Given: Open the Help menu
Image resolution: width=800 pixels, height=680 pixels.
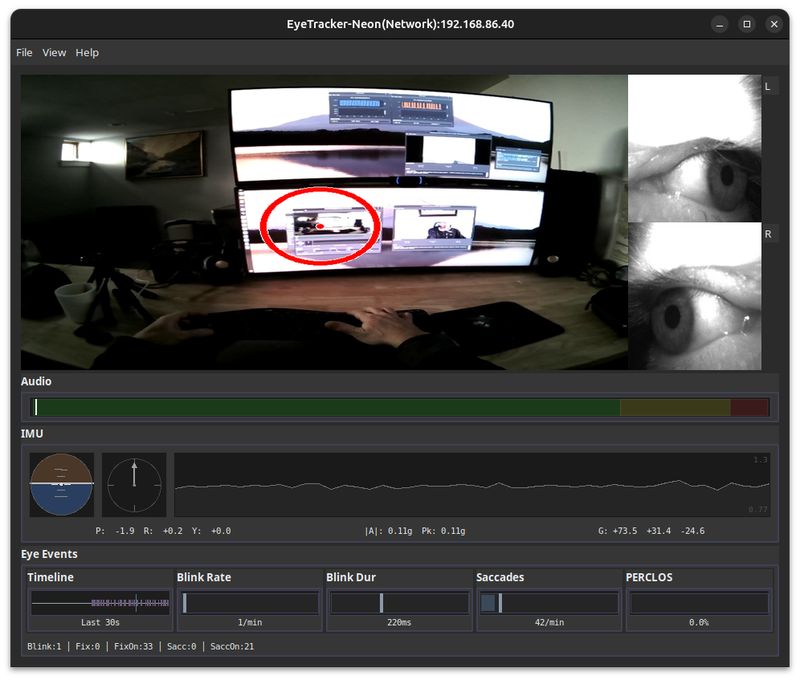Looking at the screenshot, I should click(x=87, y=52).
